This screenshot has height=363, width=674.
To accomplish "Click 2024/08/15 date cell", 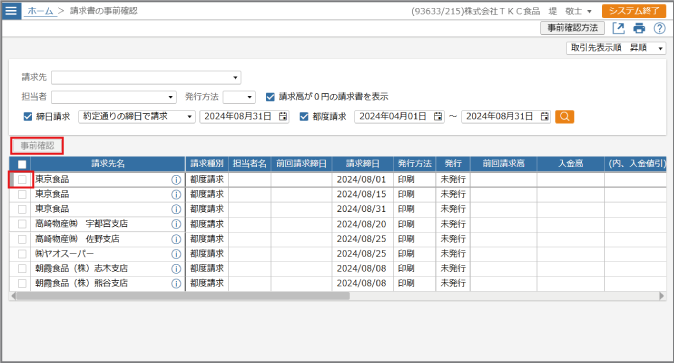I will click(362, 194).
